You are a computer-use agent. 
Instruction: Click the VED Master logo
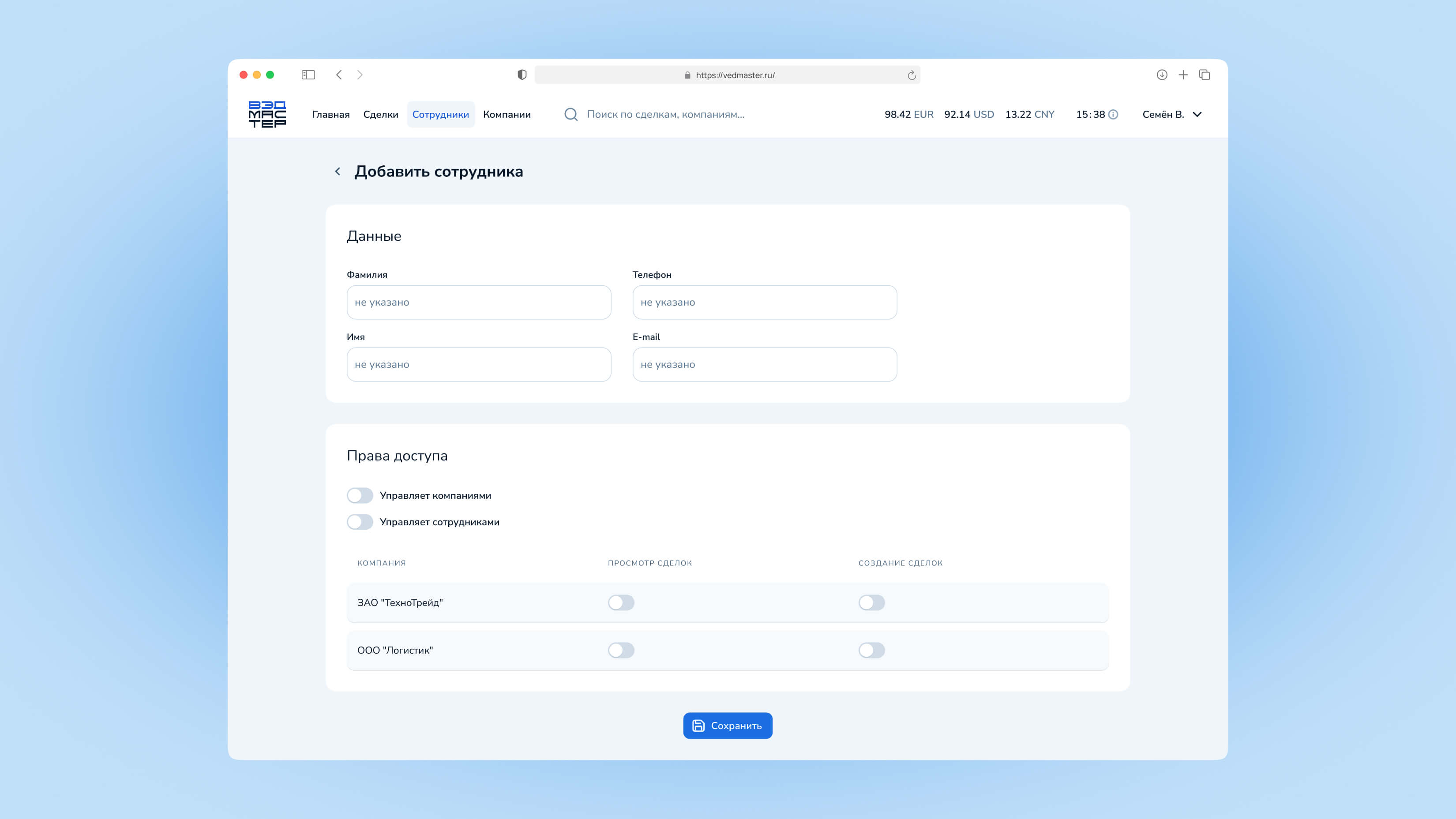[x=267, y=114]
